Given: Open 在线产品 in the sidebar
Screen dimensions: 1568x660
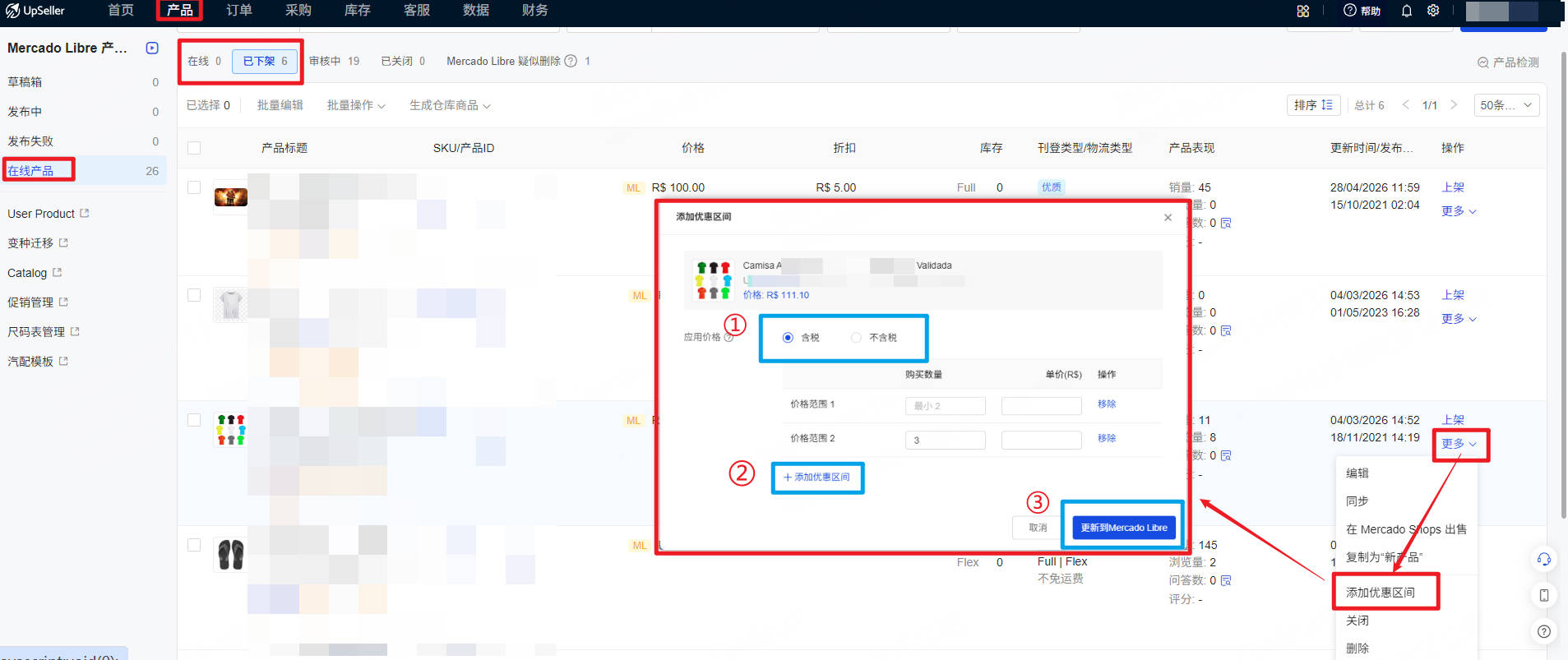Looking at the screenshot, I should (x=84, y=171).
